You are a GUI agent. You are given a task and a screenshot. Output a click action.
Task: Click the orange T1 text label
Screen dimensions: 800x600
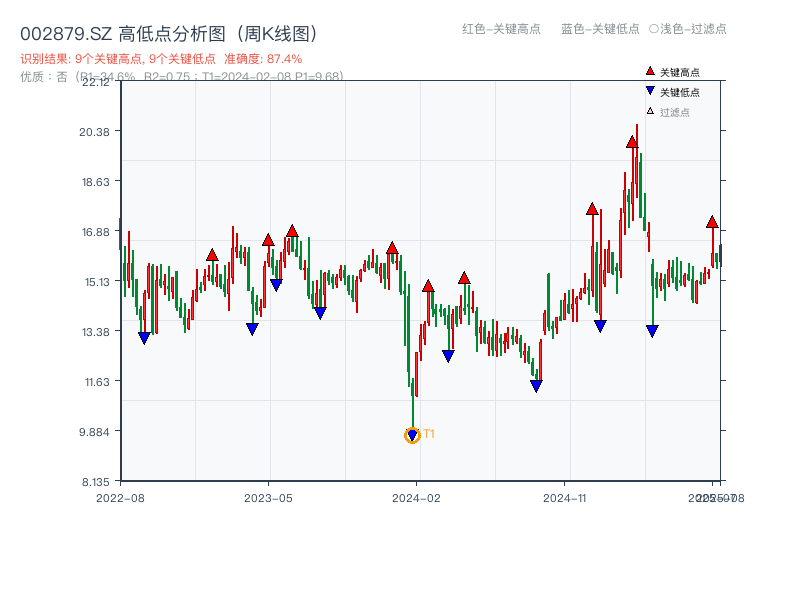pos(429,434)
